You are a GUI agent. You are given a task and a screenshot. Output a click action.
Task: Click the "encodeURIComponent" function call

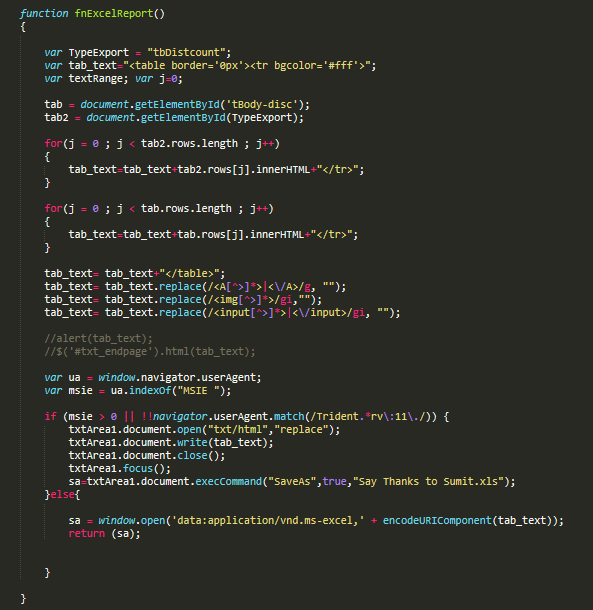tap(437, 521)
